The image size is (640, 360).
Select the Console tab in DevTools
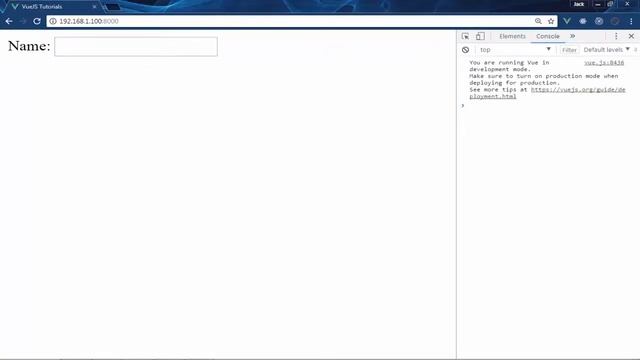coord(548,36)
